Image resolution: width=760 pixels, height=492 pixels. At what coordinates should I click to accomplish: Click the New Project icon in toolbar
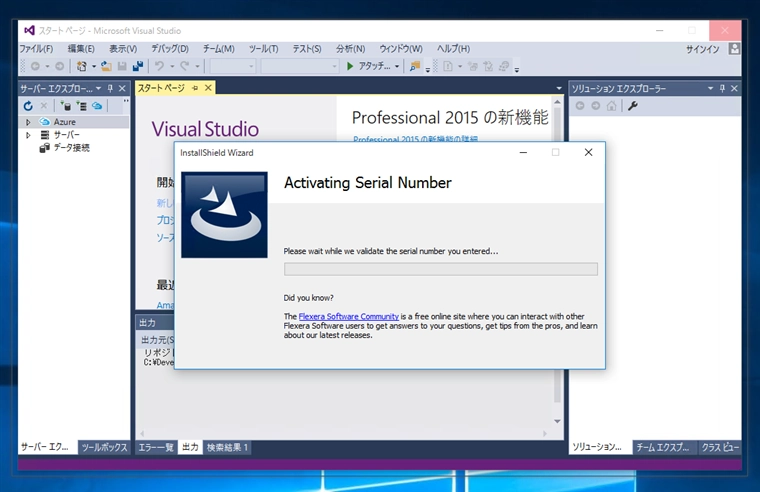[81, 66]
